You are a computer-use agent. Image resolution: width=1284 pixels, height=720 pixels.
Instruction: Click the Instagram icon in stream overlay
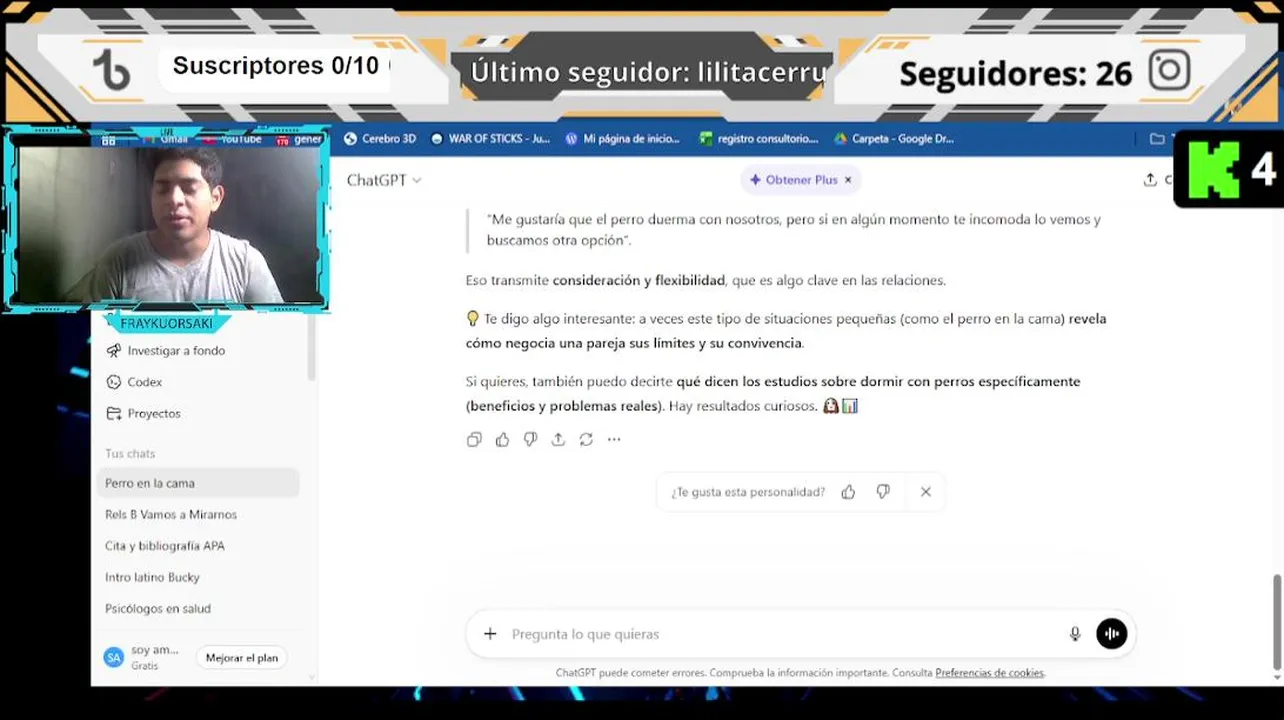click(1169, 71)
